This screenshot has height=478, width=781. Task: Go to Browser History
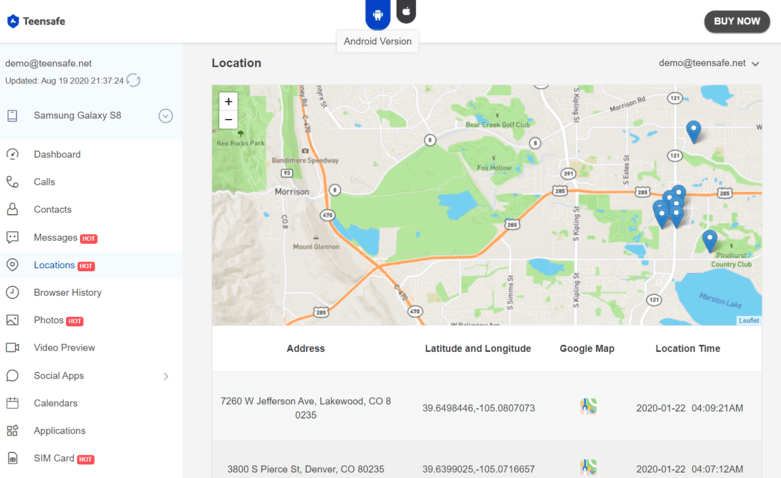point(67,293)
